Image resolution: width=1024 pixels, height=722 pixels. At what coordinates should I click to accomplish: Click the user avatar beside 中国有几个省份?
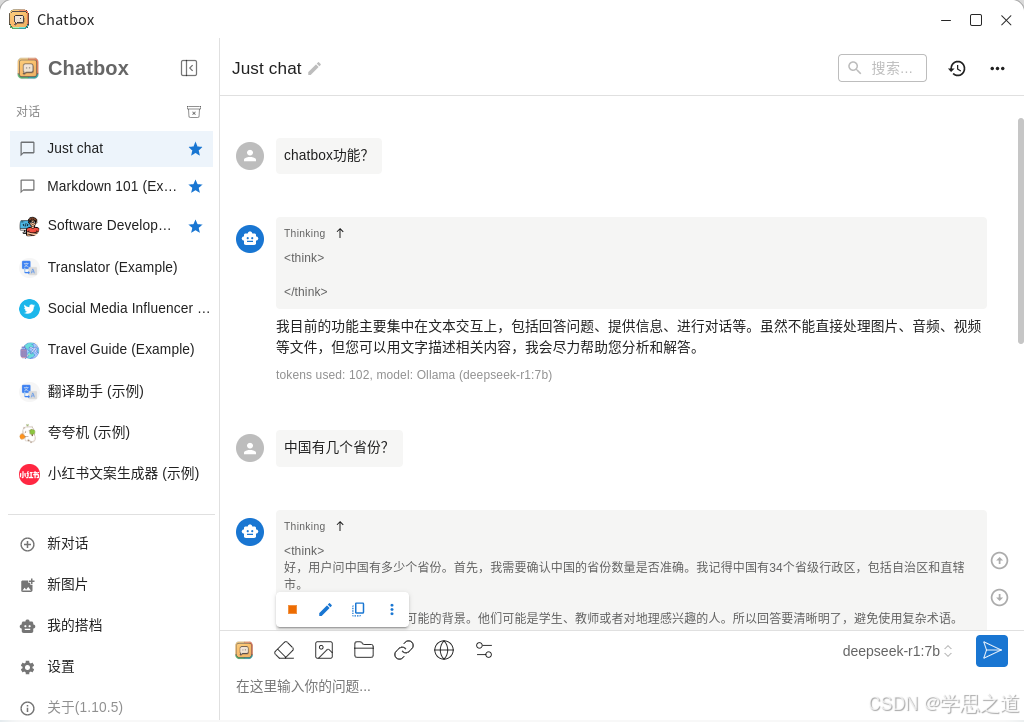point(249,448)
